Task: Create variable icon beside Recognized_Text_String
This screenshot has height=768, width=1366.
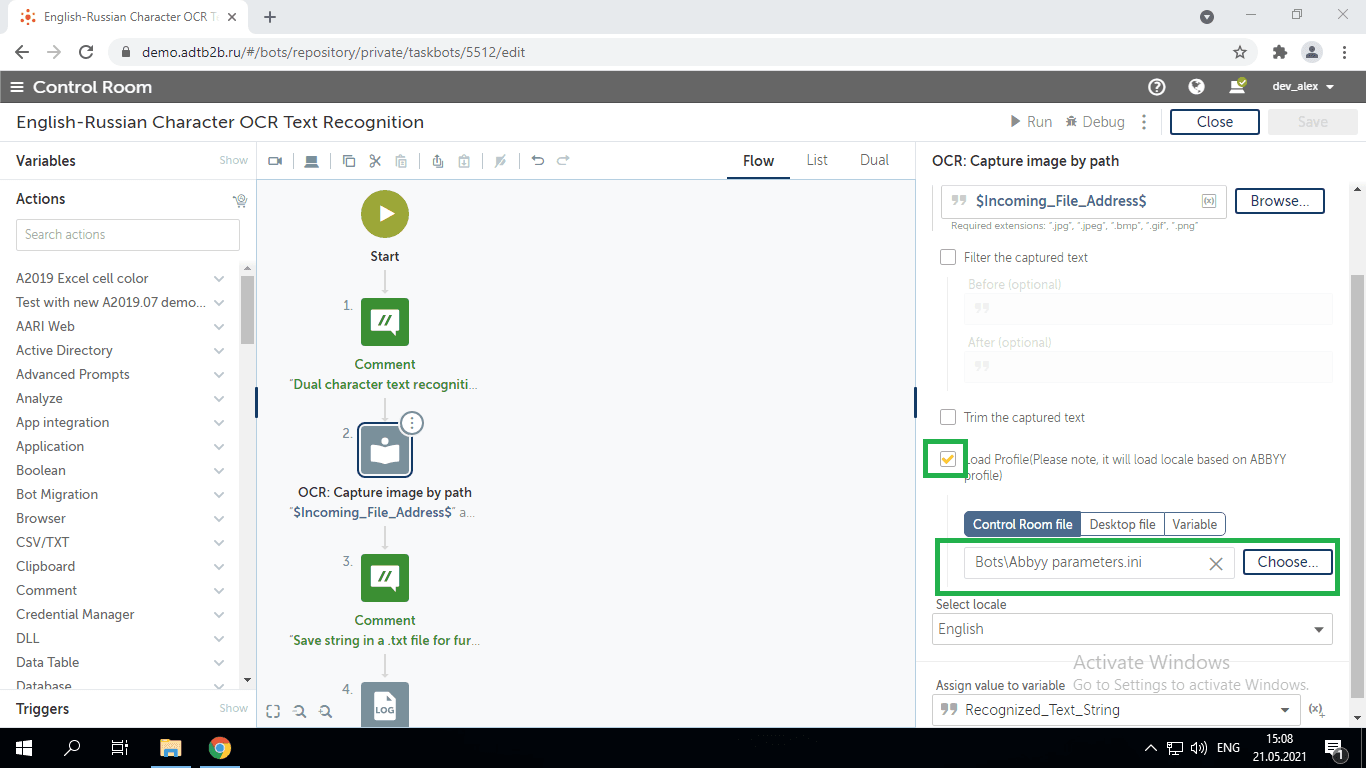Action: click(x=1317, y=710)
